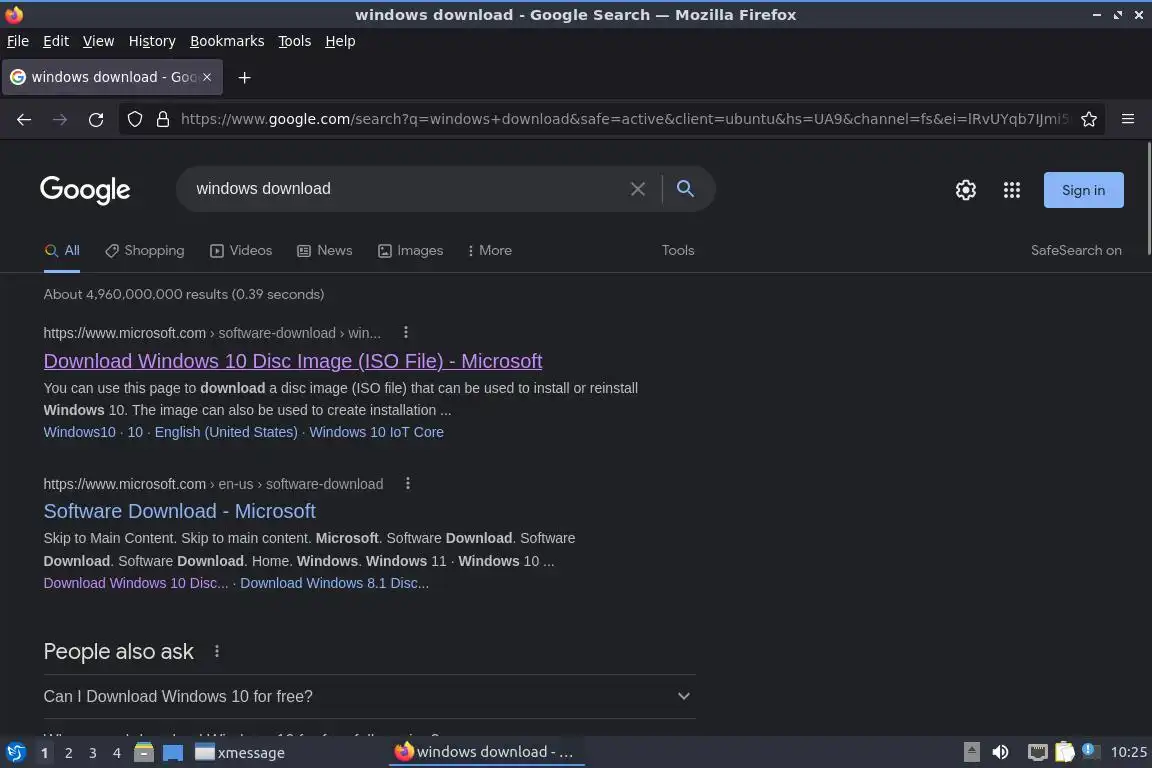Viewport: 1152px width, 768px height.
Task: Open the Firefox hamburger menu
Action: coord(1128,119)
